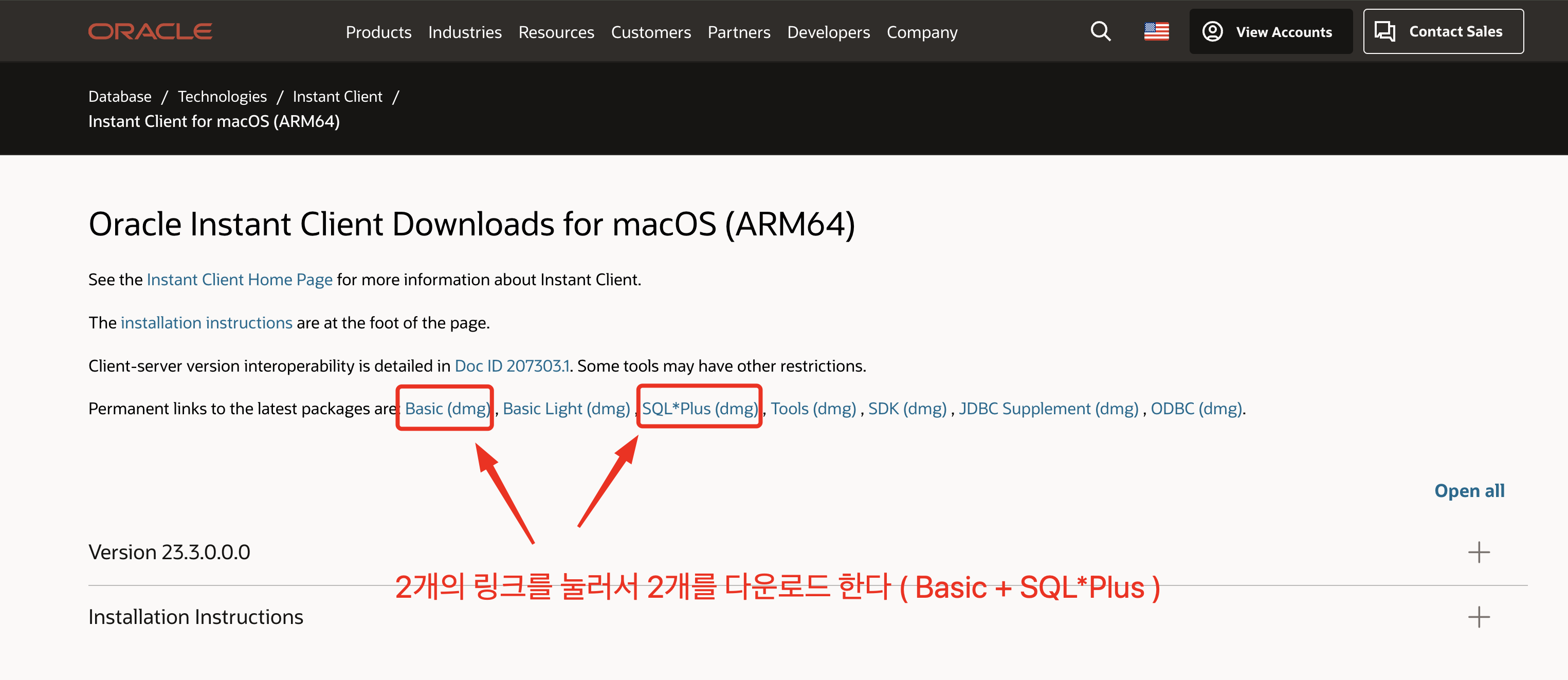The width and height of the screenshot is (1568, 680).
Task: Download the Basic (dmg) package link
Action: pos(447,409)
